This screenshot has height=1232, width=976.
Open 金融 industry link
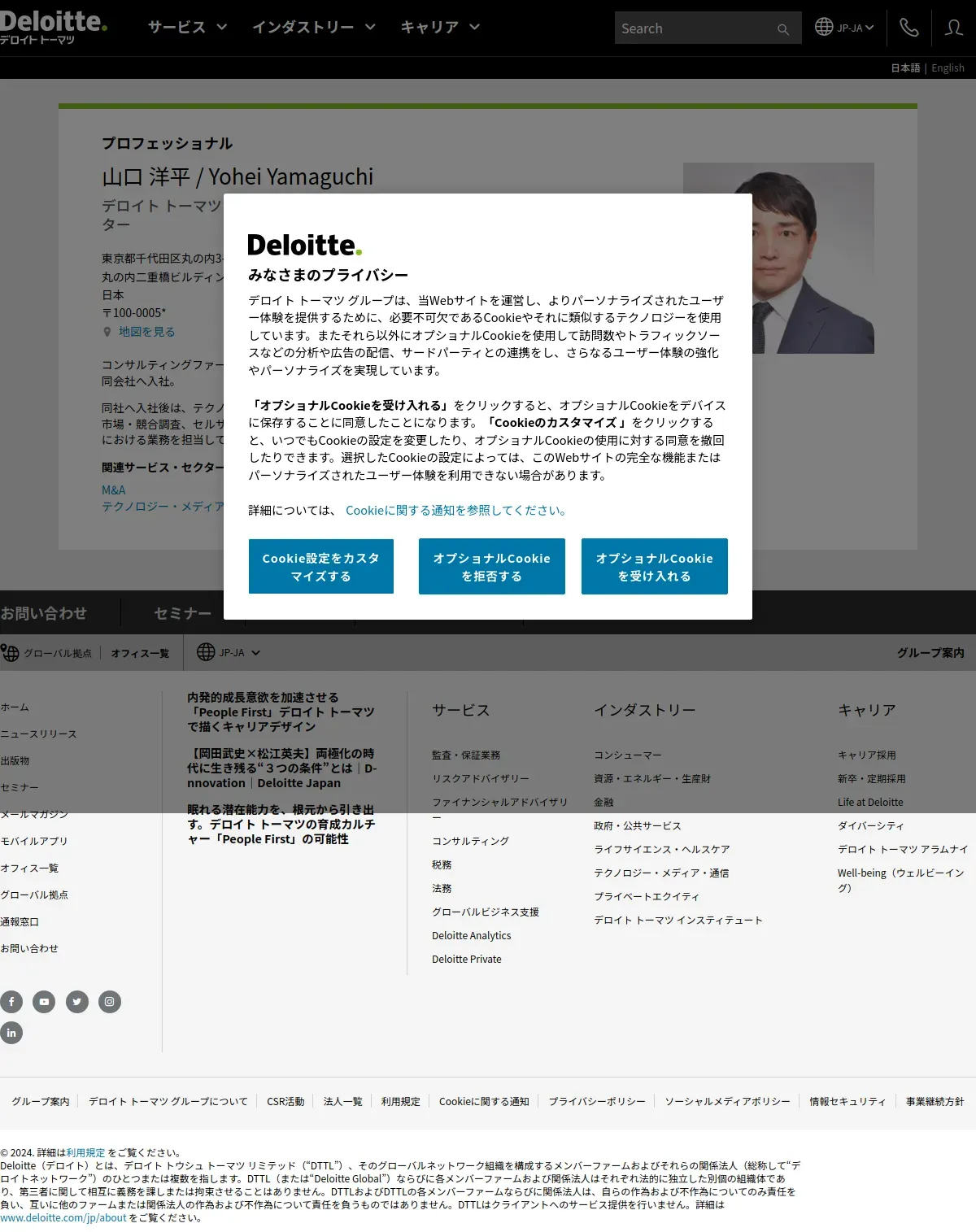603,802
